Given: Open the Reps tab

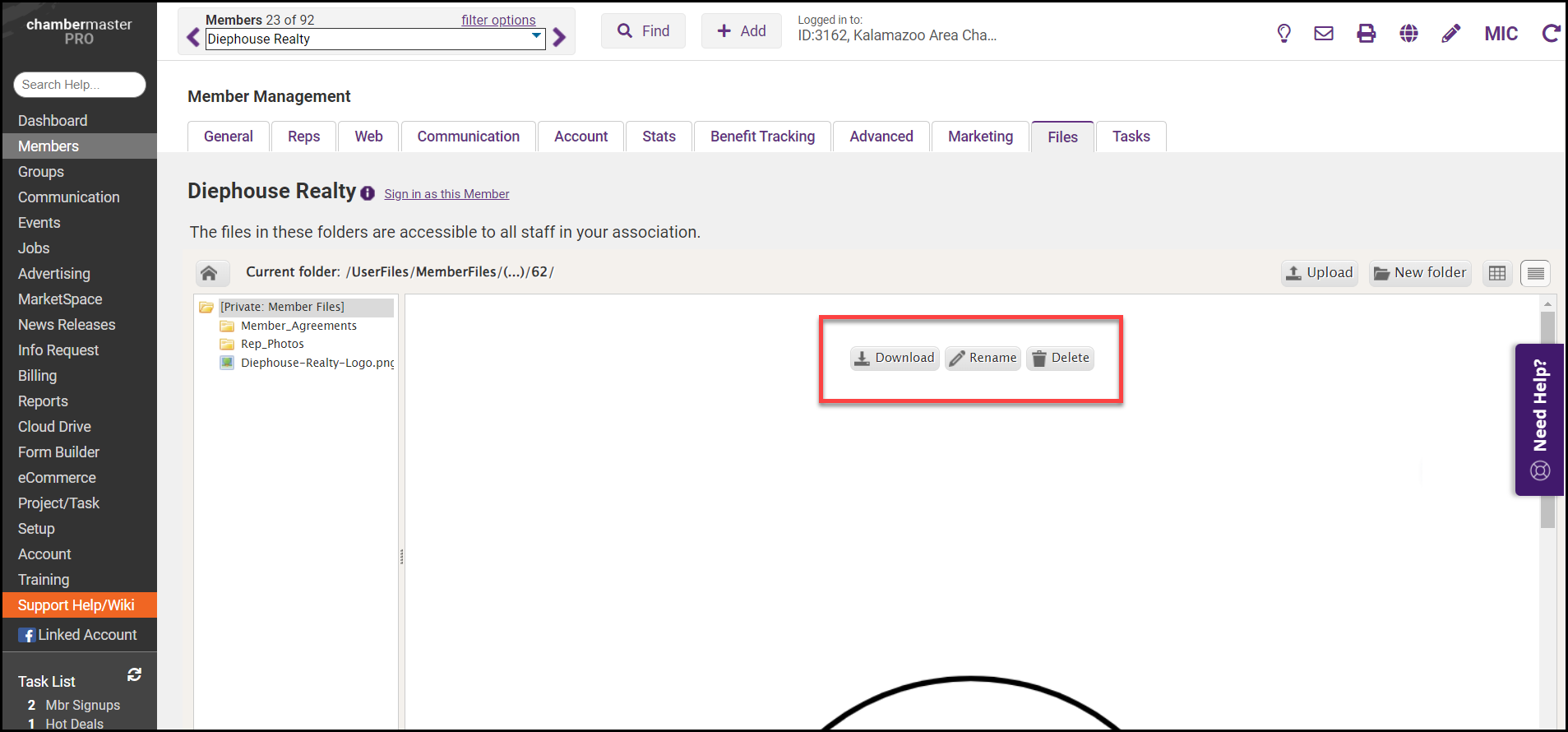Looking at the screenshot, I should (x=304, y=137).
